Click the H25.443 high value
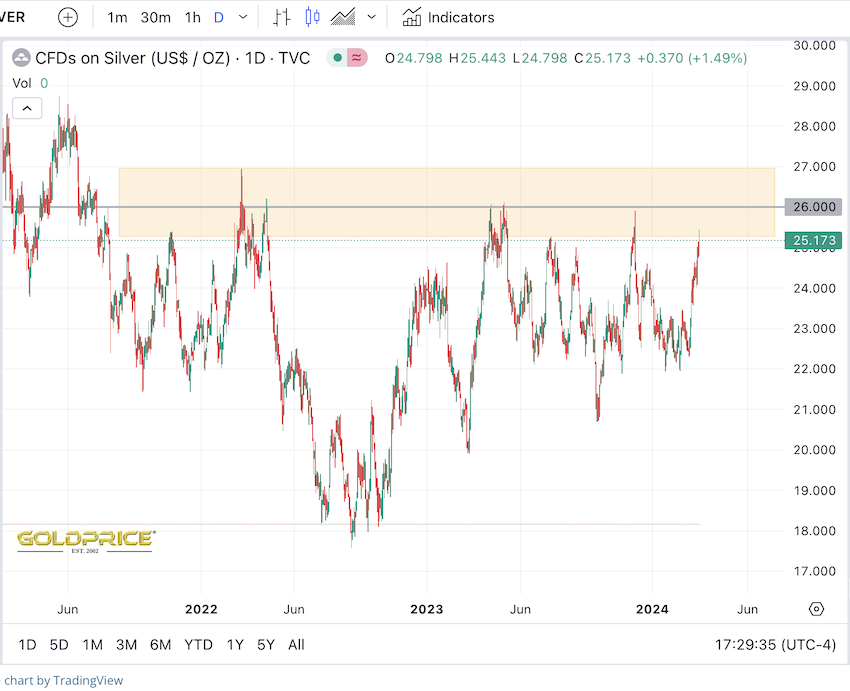Viewport: 850px width, 691px height. 477,58
